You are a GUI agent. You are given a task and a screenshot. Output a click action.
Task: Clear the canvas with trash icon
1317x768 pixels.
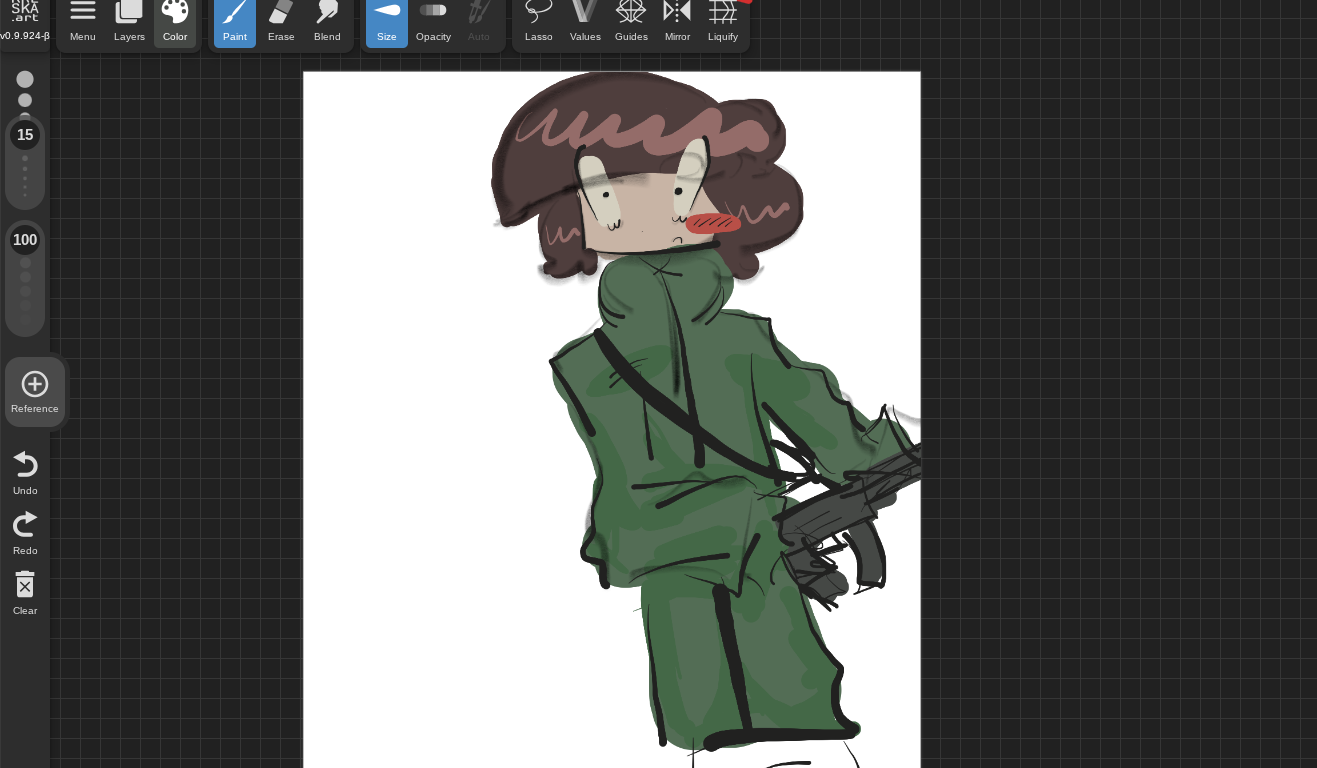25,592
